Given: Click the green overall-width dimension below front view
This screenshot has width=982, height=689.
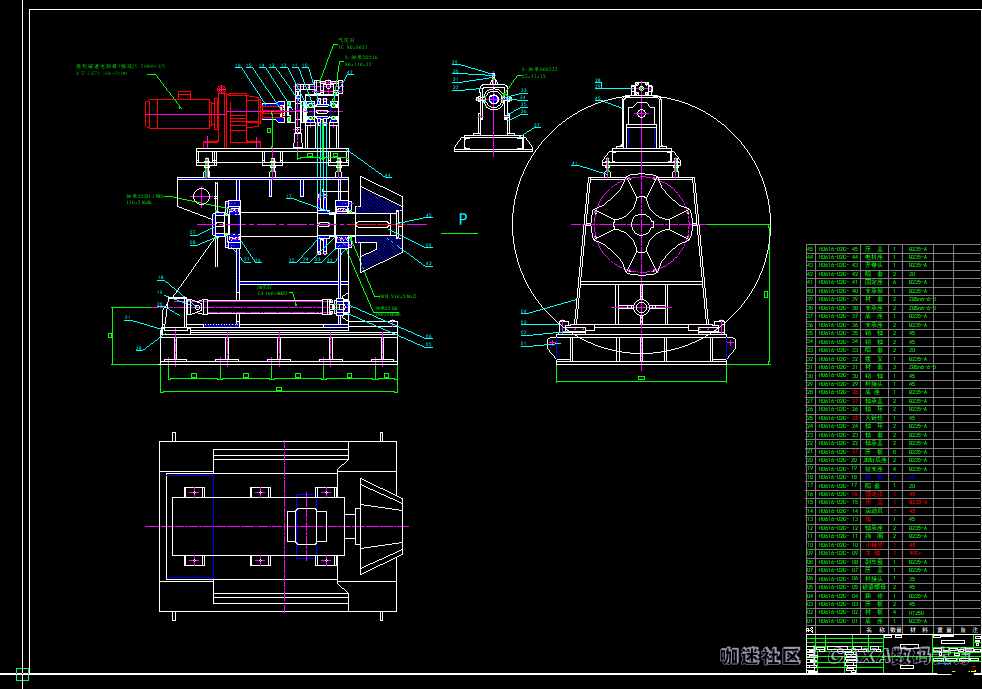Looking at the screenshot, I should pyautogui.click(x=275, y=388).
